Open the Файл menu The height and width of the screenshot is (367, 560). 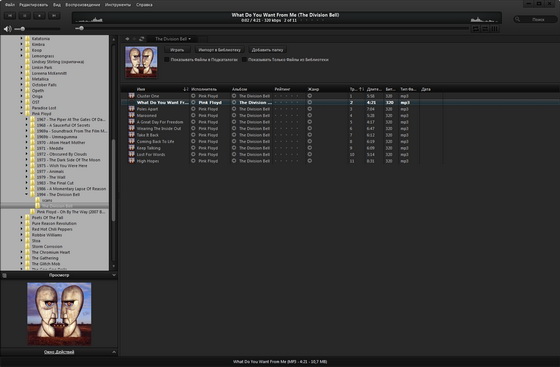coord(10,5)
